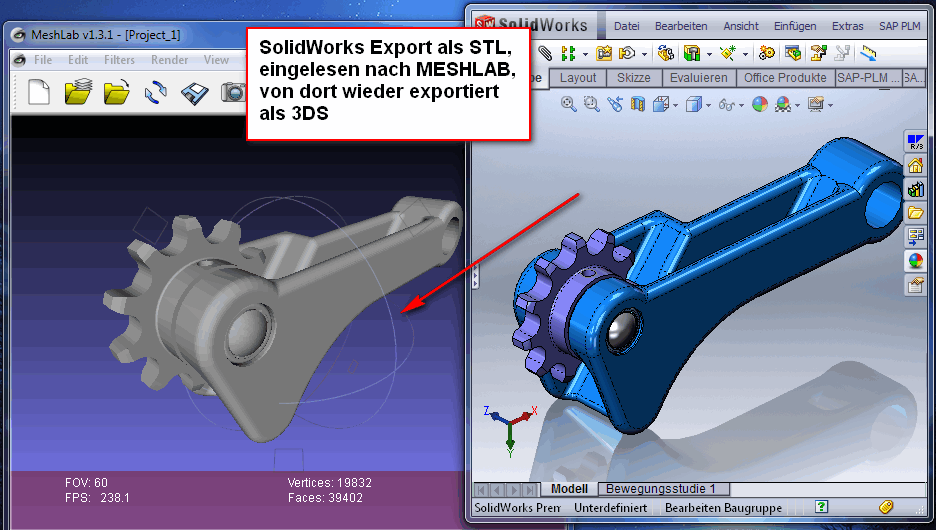Switch to the Office Produkte tab
936x530 pixels.
[785, 78]
